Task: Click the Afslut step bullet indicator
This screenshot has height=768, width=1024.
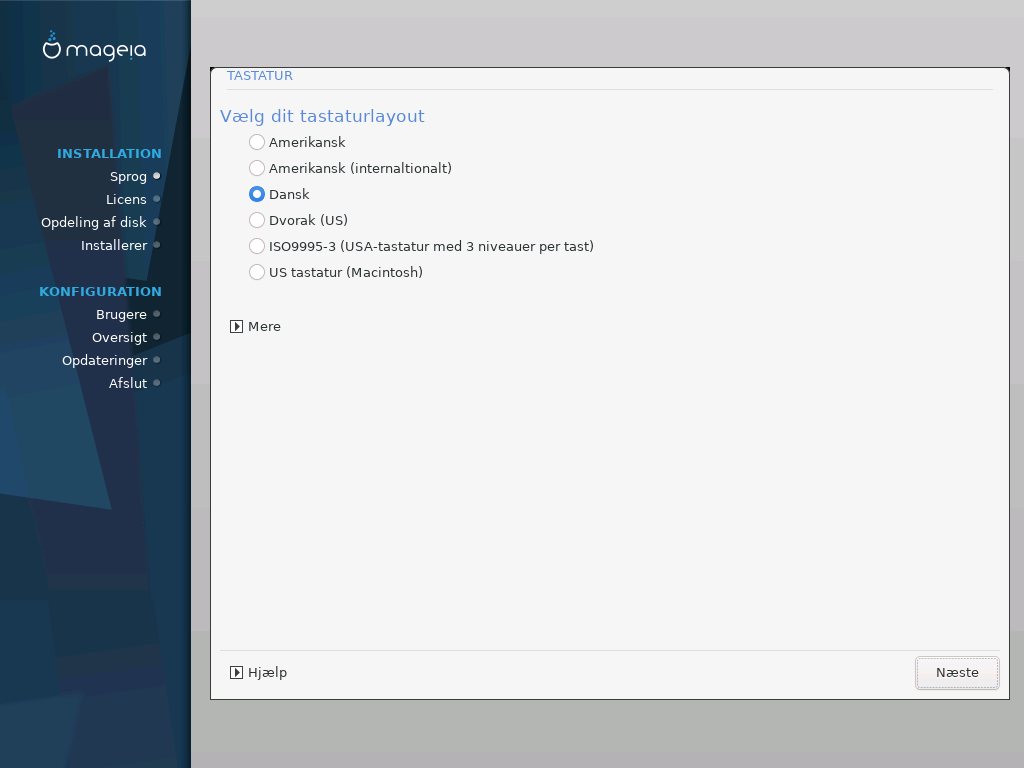Action: point(157,383)
